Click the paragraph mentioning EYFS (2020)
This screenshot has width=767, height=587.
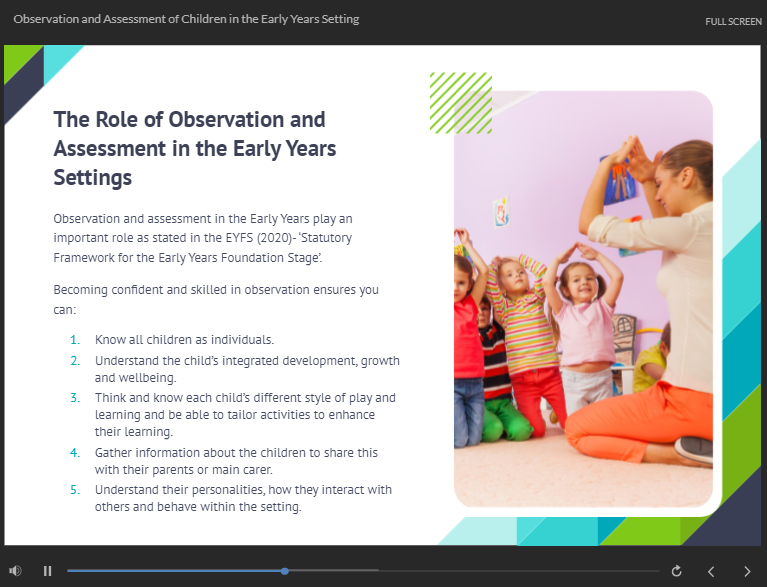pos(203,238)
